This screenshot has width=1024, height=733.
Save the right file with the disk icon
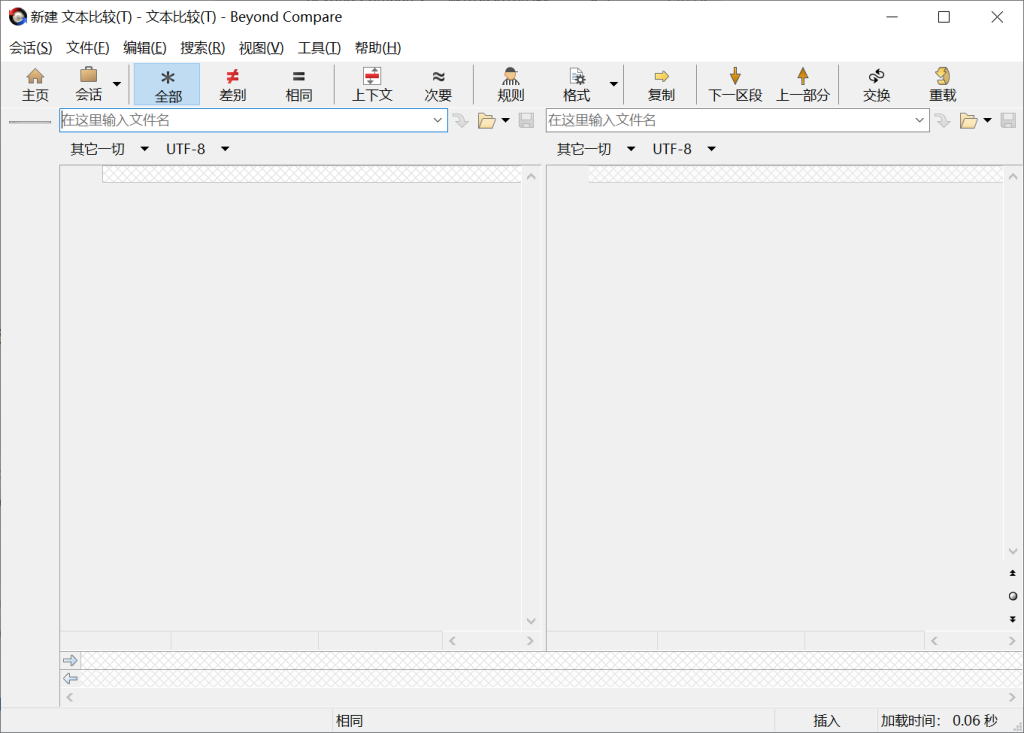[1008, 120]
